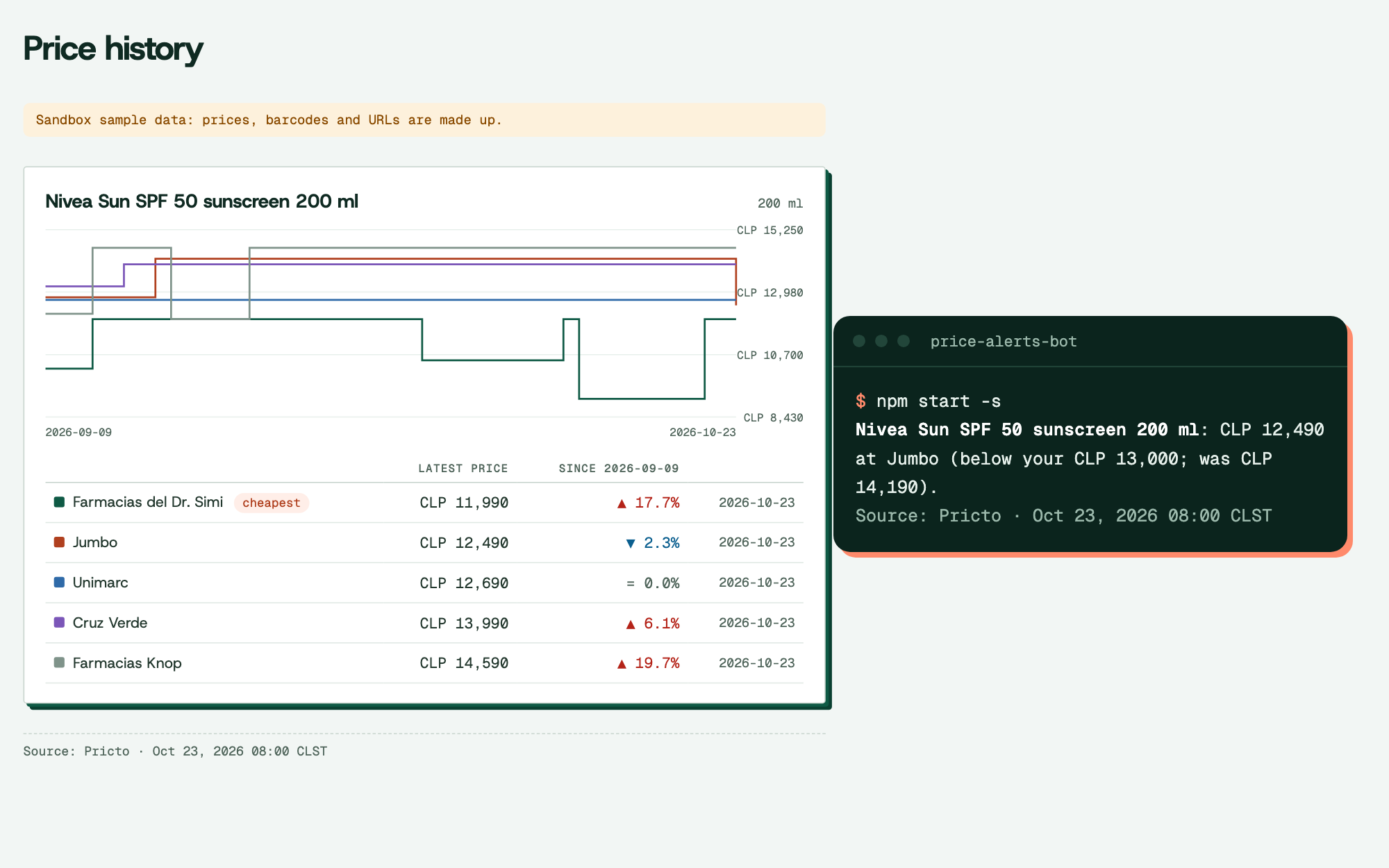Click the date in the Jumbo row
1389x868 pixels.
[x=757, y=542]
